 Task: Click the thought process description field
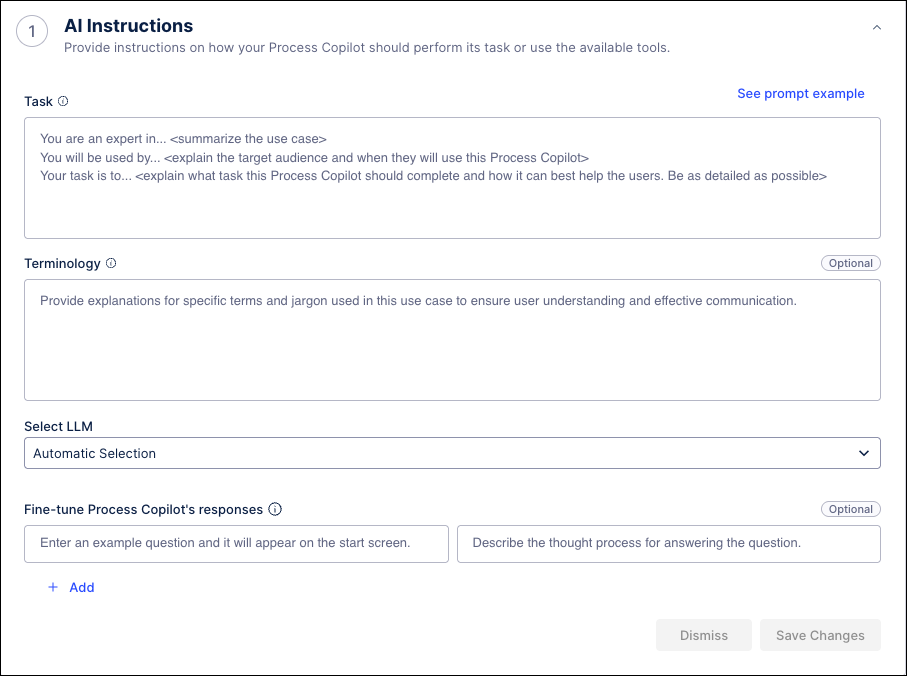[668, 544]
